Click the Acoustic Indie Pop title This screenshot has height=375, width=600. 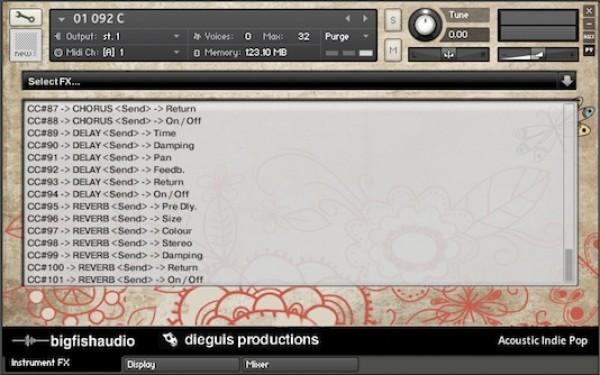coord(543,341)
